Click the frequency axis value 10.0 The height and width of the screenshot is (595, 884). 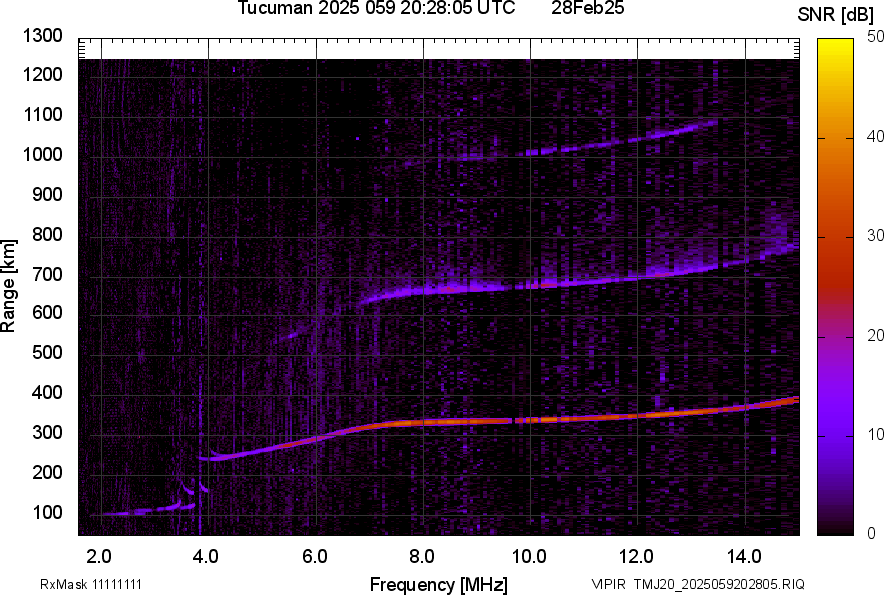[529, 557]
